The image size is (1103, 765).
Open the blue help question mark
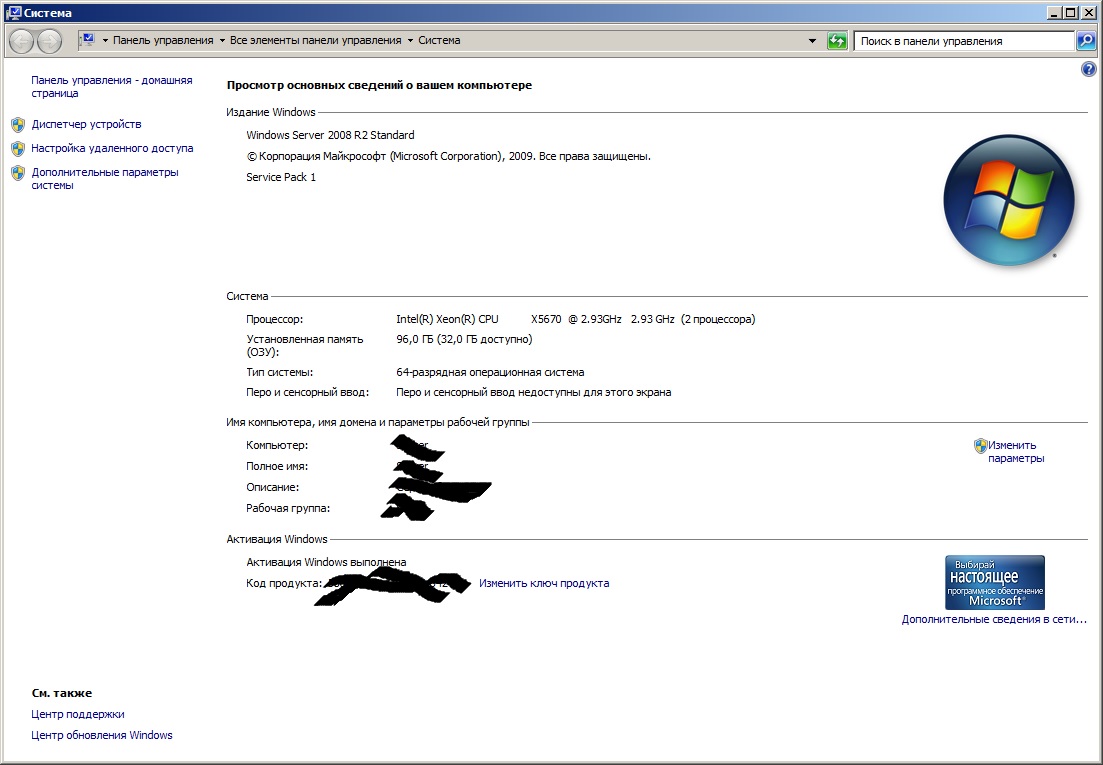point(1088,69)
